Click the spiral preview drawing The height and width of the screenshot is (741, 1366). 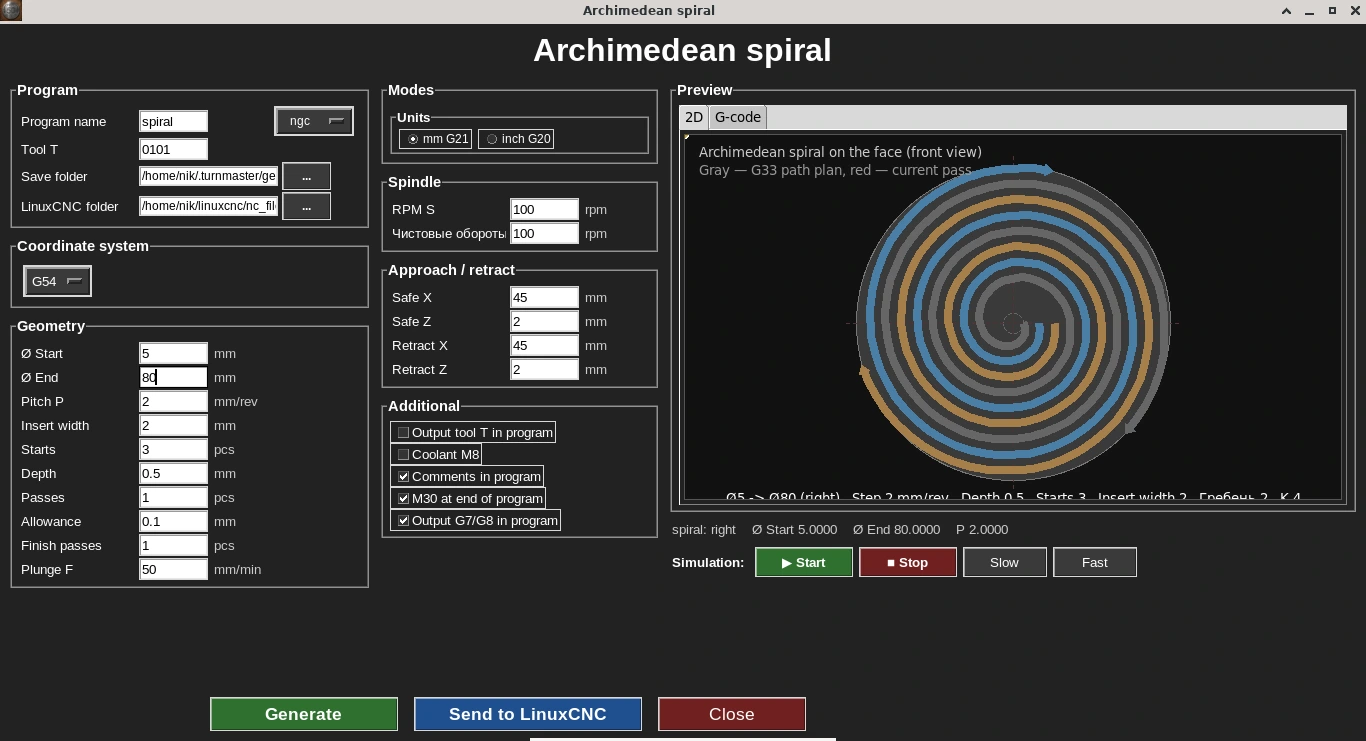click(1013, 322)
